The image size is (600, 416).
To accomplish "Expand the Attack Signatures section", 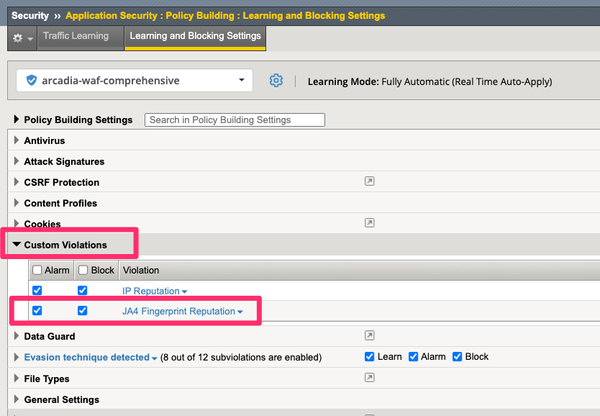I will pyautogui.click(x=17, y=161).
